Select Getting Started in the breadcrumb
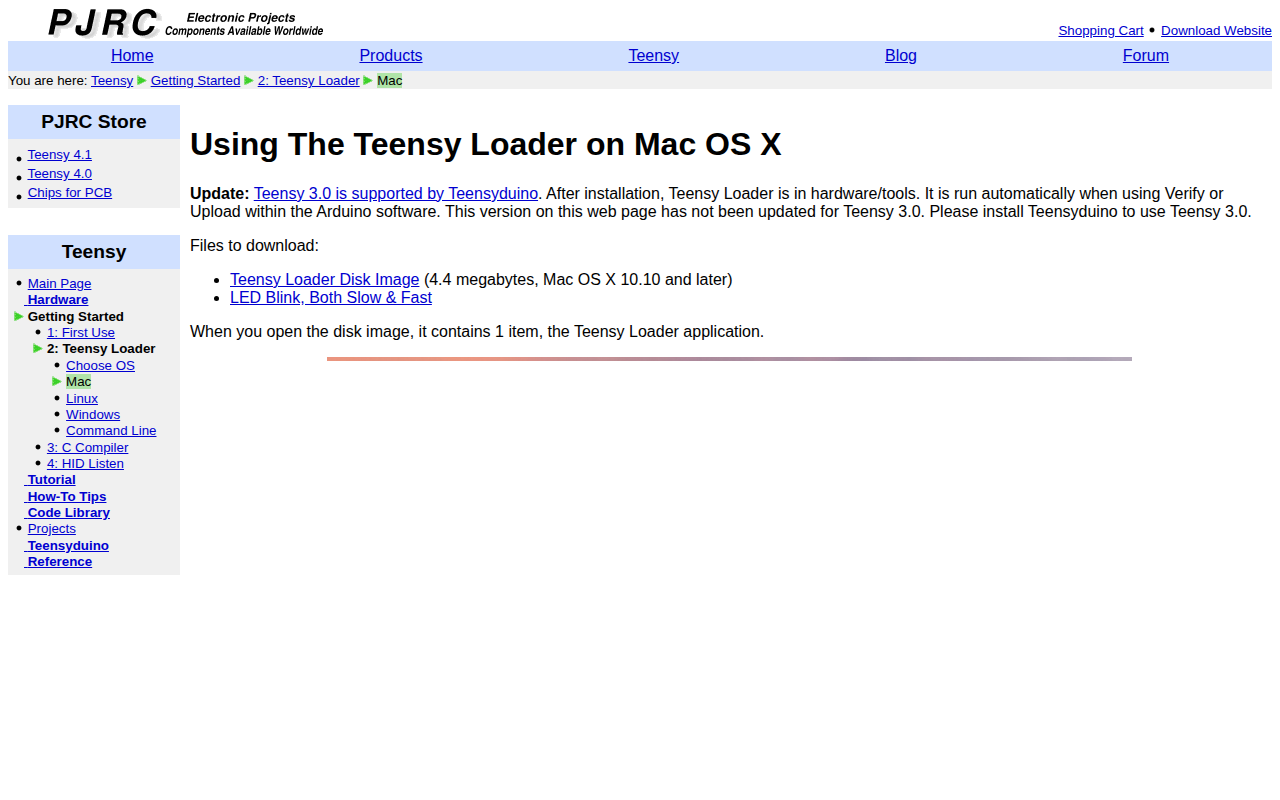Viewport: 1280px width, 800px height. [195, 81]
